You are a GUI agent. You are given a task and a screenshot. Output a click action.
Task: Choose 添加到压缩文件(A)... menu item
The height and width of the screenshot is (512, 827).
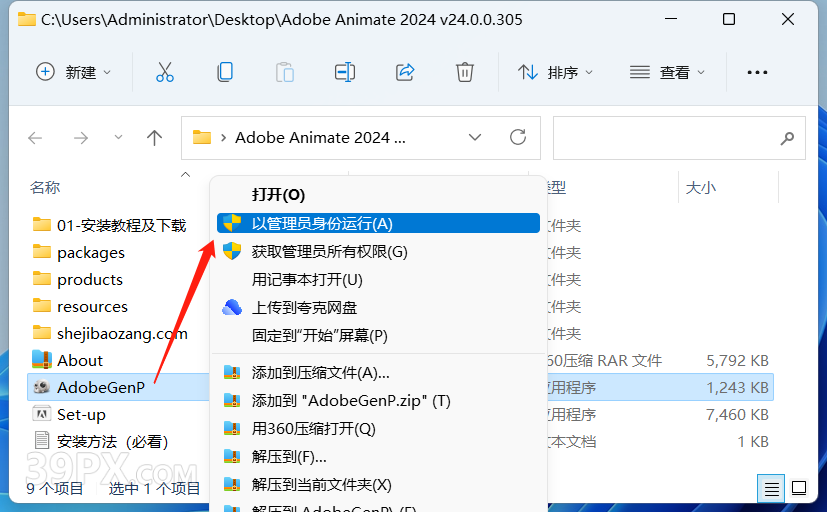(378, 373)
